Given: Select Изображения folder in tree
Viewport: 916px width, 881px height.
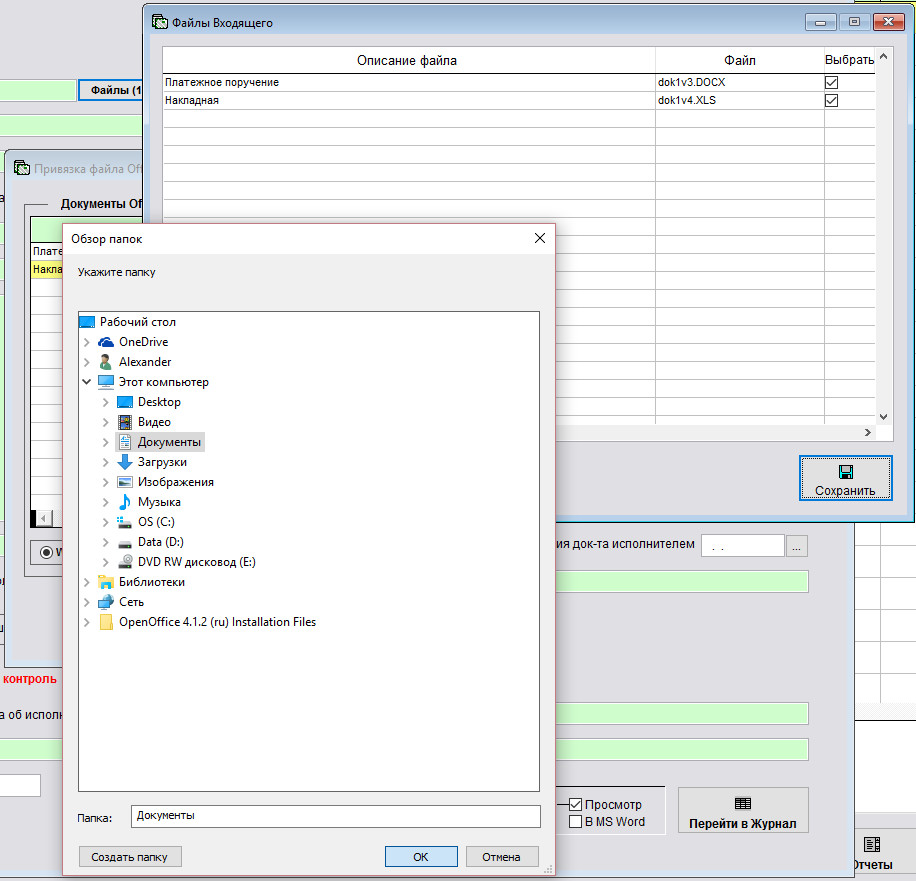Looking at the screenshot, I should 176,482.
